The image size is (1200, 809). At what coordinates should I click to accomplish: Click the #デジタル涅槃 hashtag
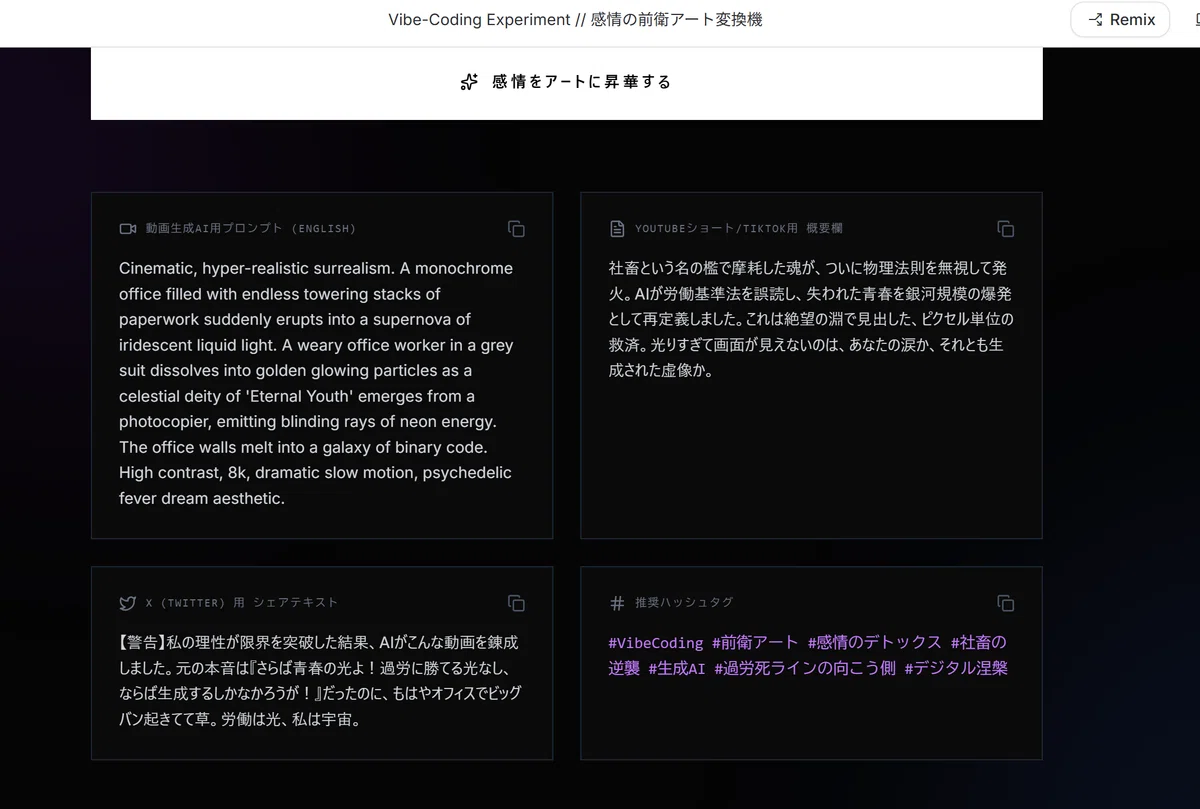coord(956,668)
